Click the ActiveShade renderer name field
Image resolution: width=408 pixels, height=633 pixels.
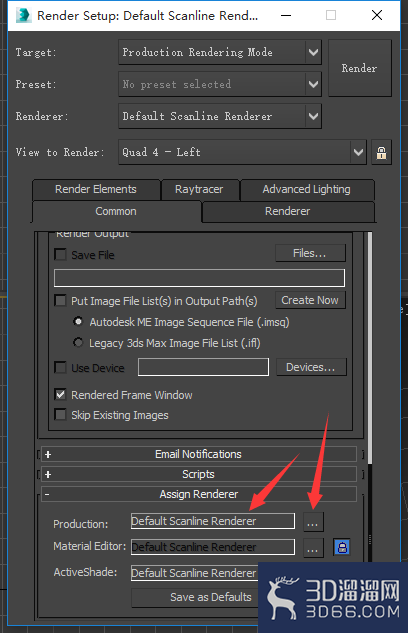(x=195, y=573)
